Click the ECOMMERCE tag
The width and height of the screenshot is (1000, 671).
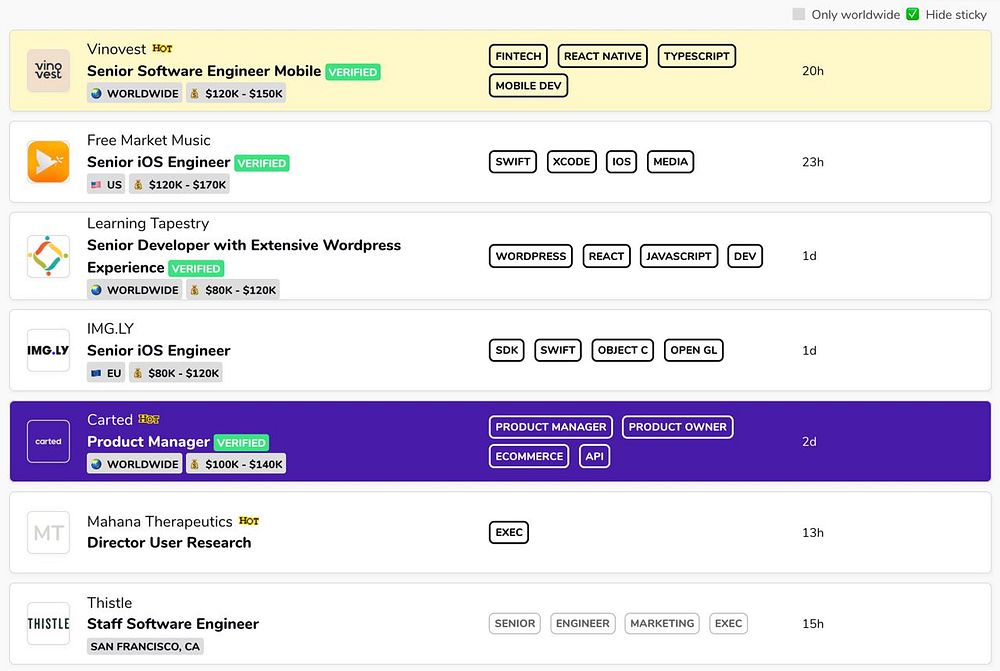coord(529,456)
